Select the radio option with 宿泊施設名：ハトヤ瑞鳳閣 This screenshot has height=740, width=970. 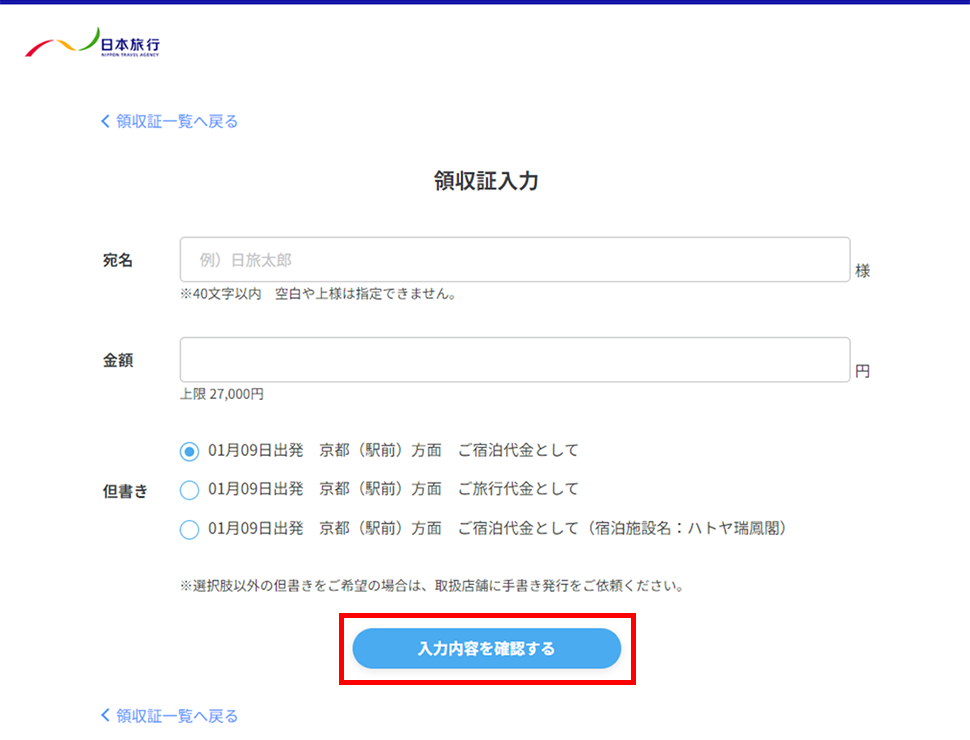[189, 530]
